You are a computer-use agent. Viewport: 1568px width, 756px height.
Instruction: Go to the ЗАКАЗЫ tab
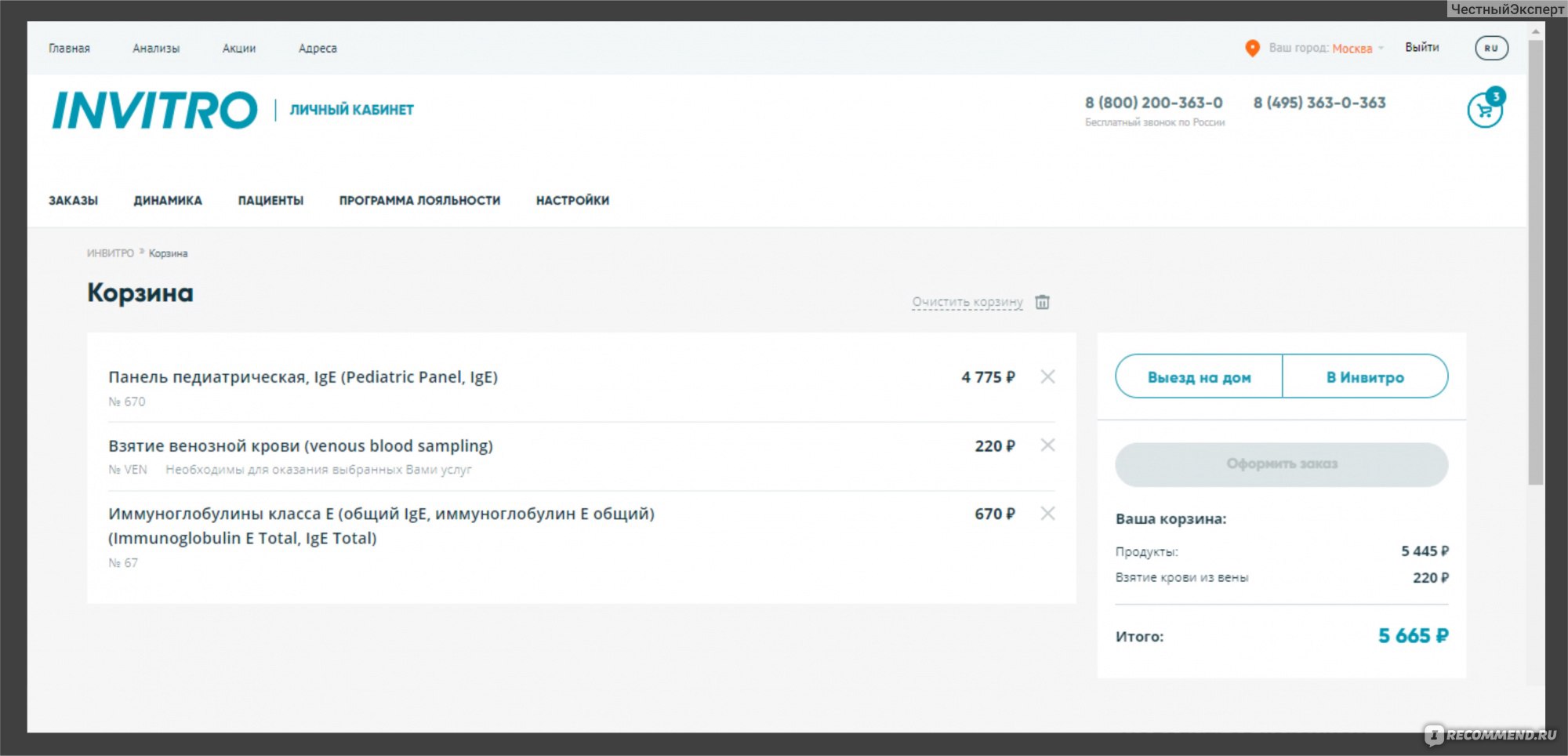[x=73, y=200]
